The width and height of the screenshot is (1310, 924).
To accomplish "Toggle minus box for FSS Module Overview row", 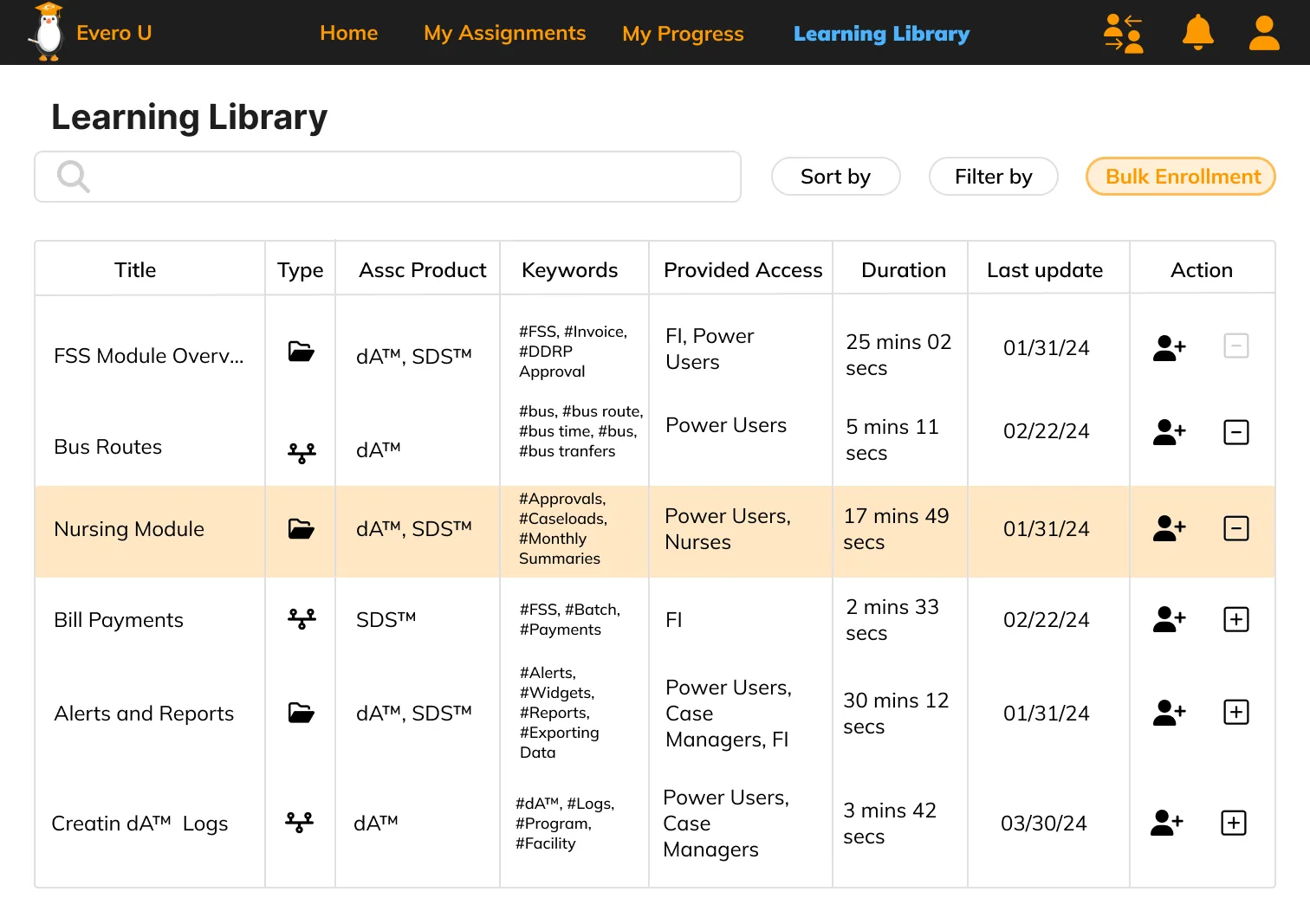I will (x=1236, y=346).
